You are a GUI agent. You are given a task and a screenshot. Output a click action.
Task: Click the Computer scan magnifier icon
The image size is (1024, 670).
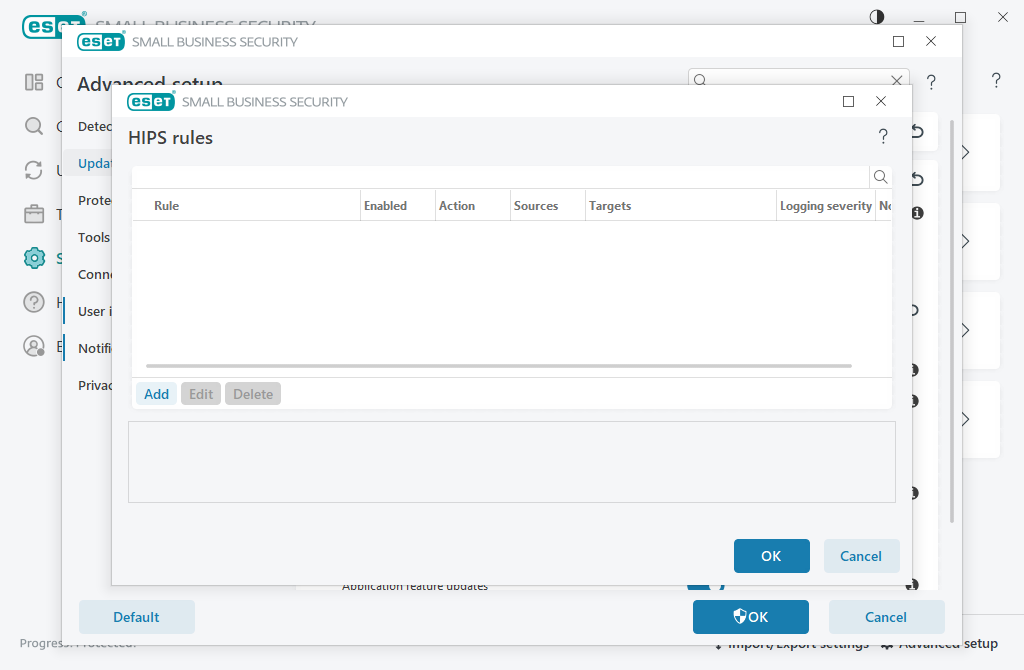coord(34,127)
